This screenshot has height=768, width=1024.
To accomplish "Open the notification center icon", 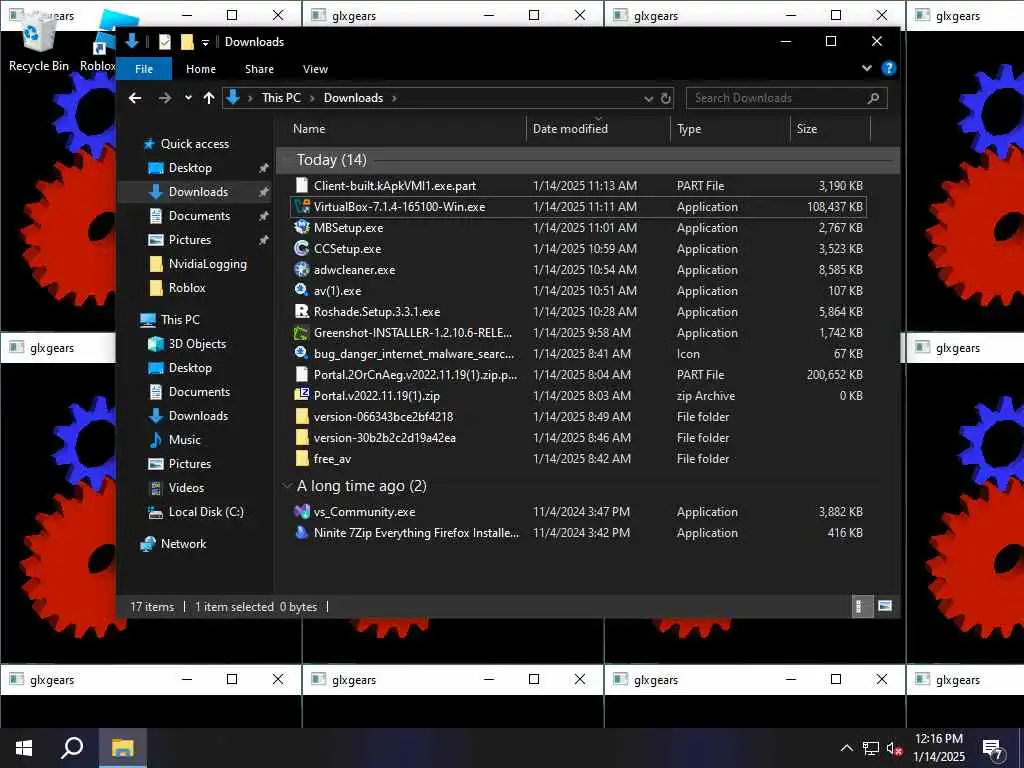I will (x=993, y=749).
